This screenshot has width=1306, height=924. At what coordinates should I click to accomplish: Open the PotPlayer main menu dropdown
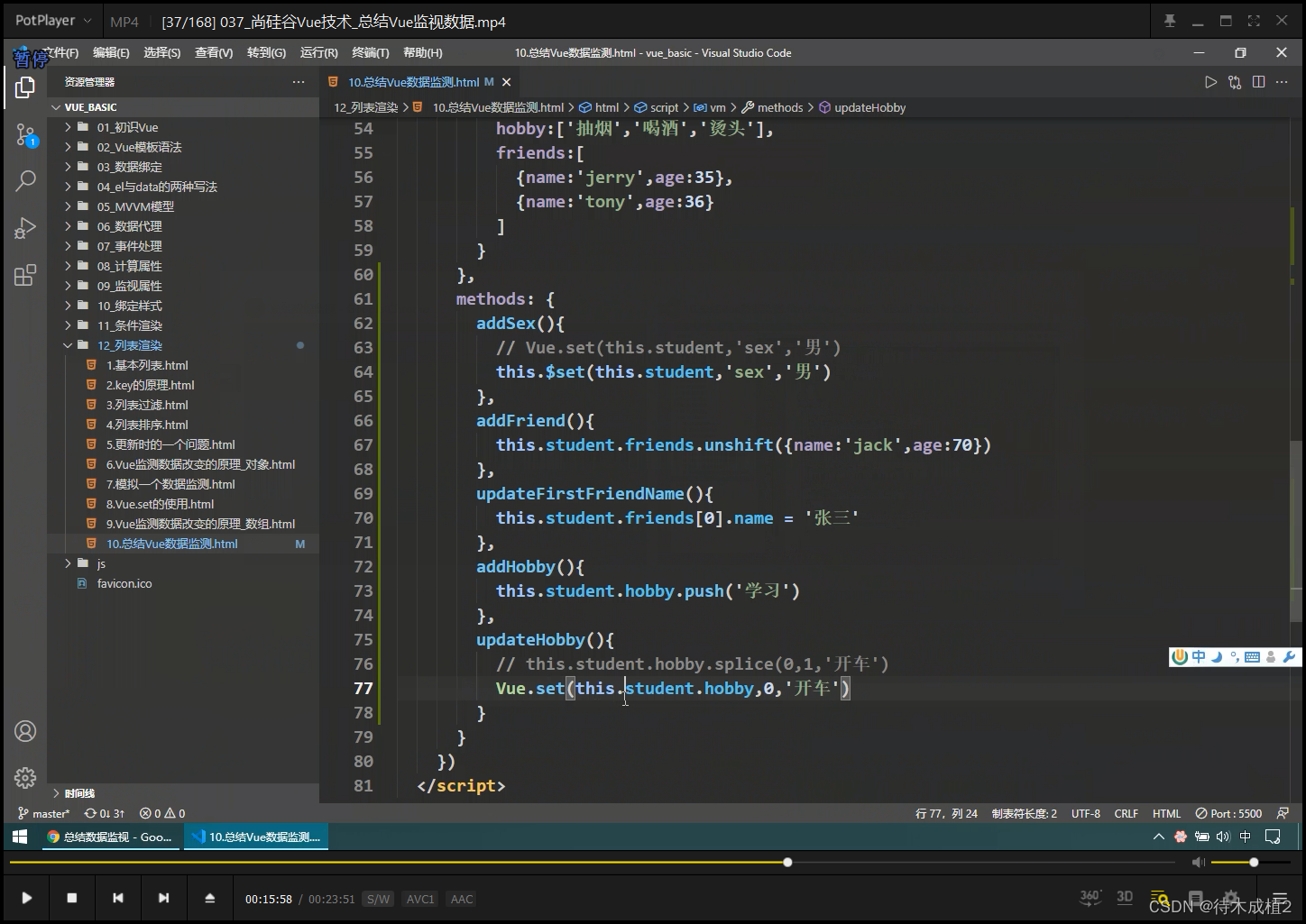pos(53,21)
